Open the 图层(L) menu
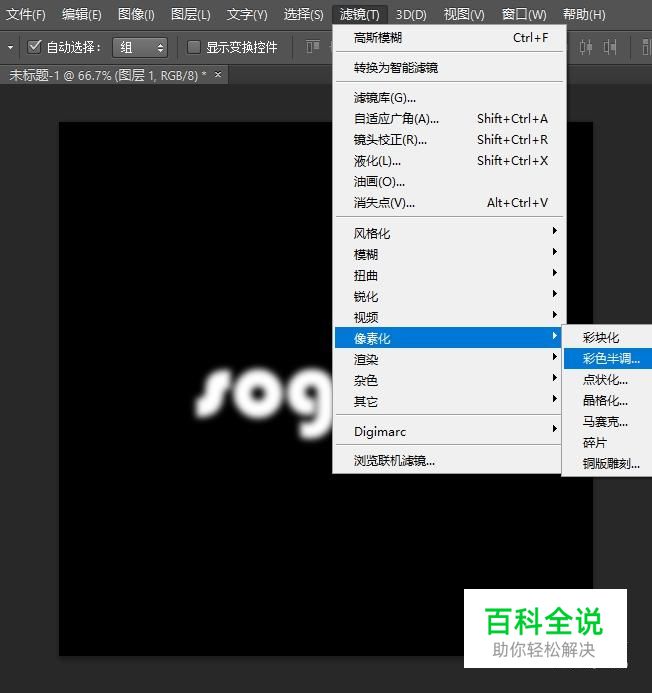Screen dimensions: 652x693 pyautogui.click(x=191, y=15)
